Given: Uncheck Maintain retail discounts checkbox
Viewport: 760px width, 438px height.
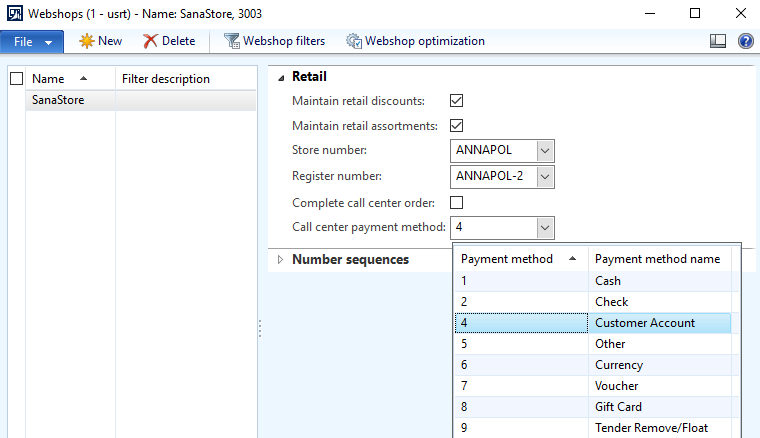Looking at the screenshot, I should 457,101.
